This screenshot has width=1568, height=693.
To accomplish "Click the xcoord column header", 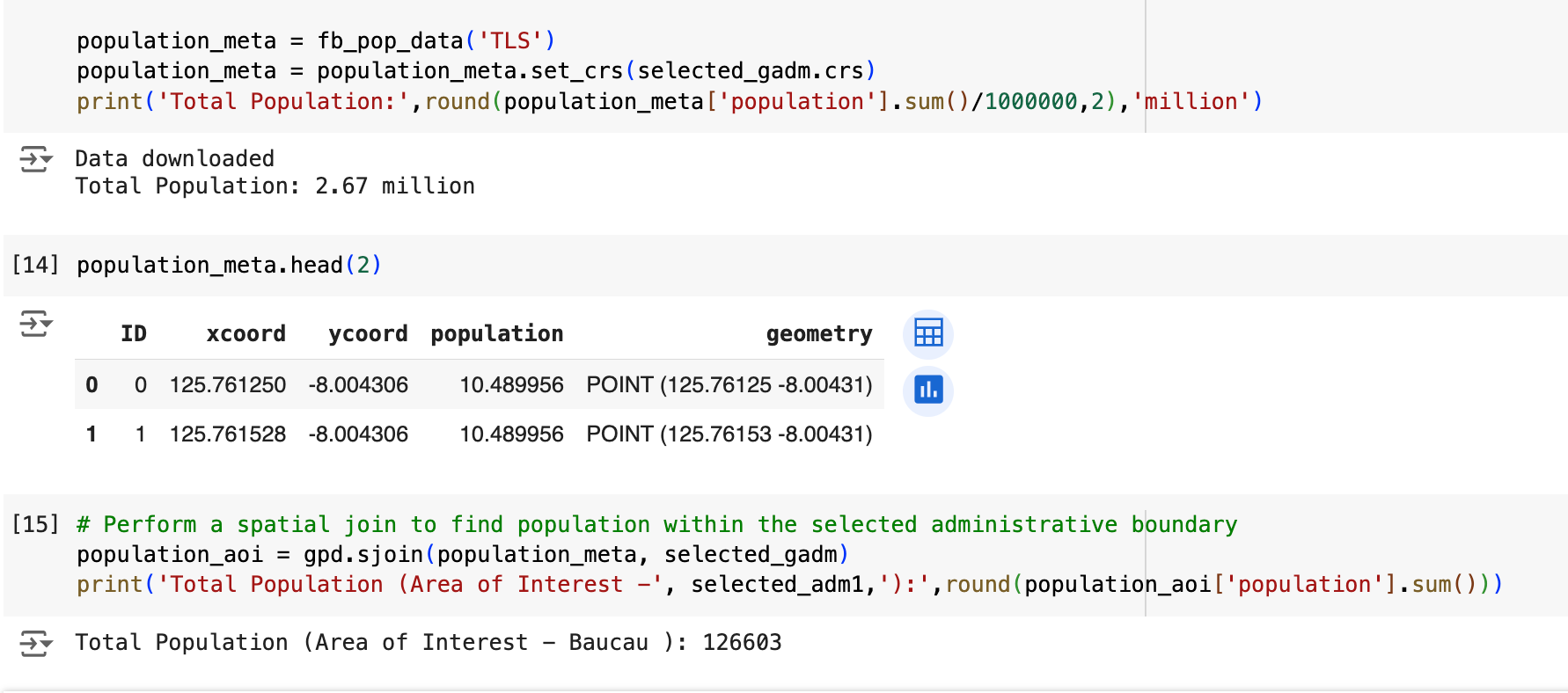I will 245,334.
